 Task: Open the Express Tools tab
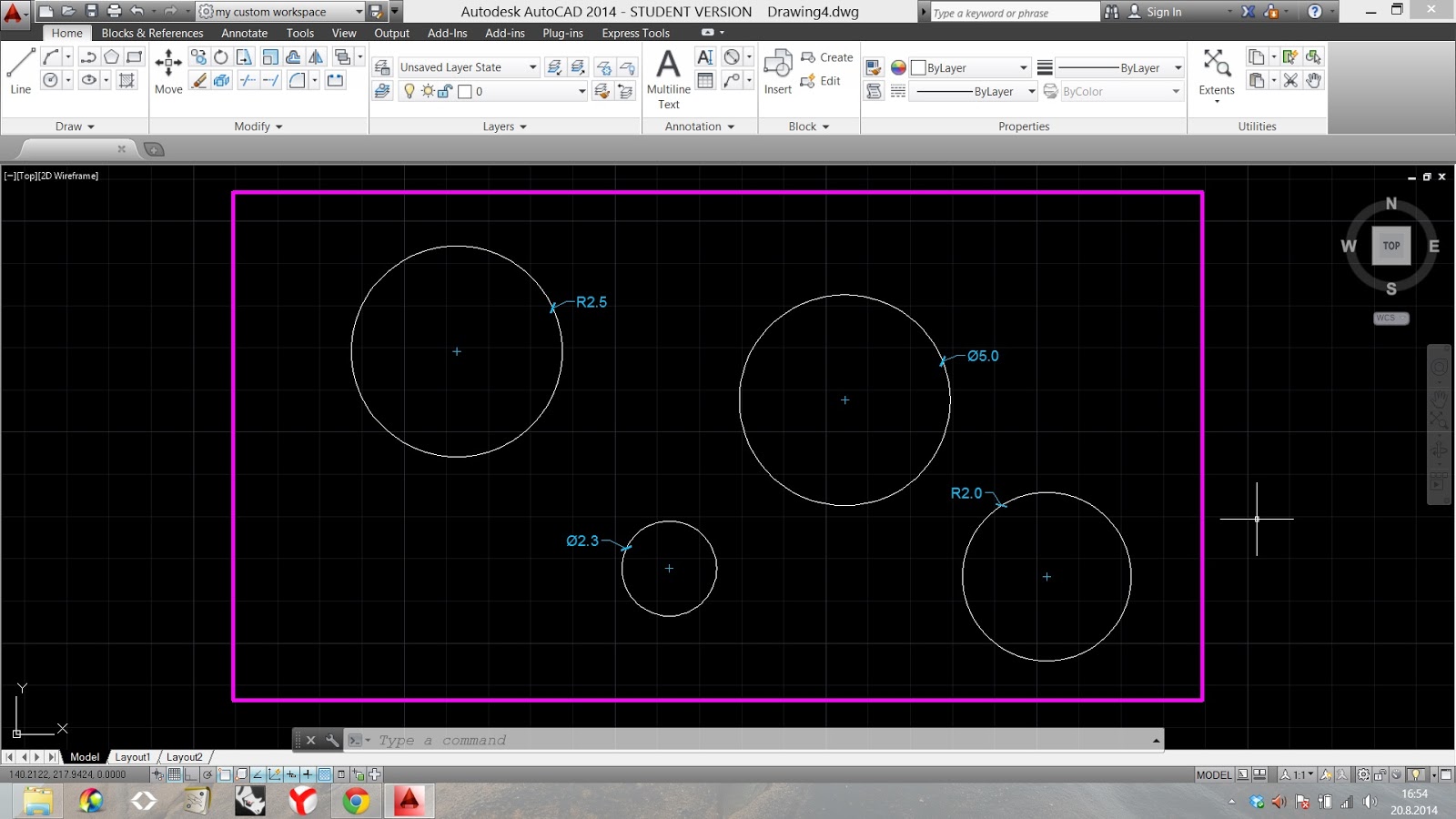pos(636,33)
